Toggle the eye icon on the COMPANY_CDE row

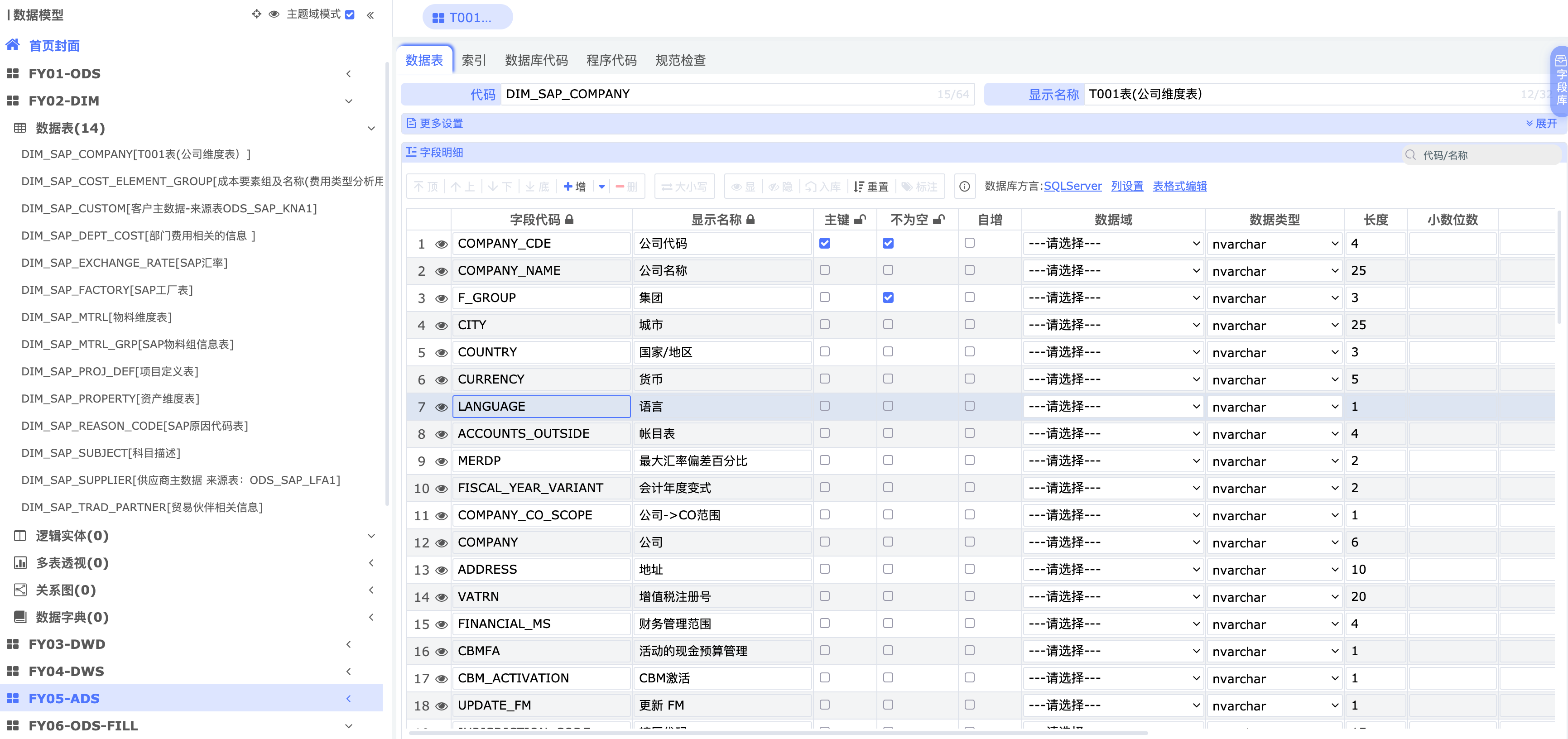tap(441, 244)
